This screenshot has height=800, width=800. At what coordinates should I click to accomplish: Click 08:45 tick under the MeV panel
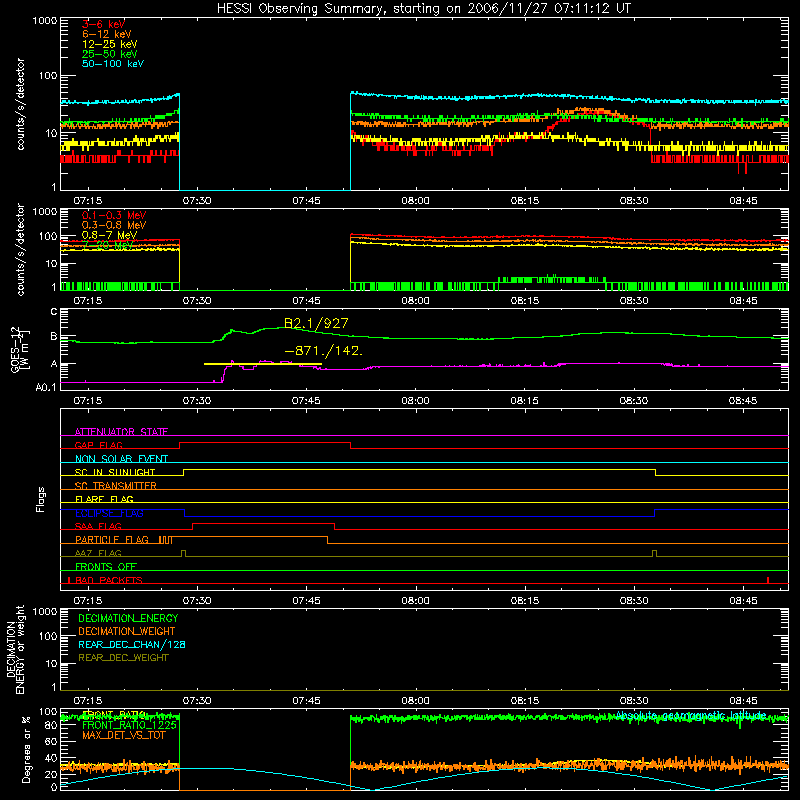tap(743, 301)
